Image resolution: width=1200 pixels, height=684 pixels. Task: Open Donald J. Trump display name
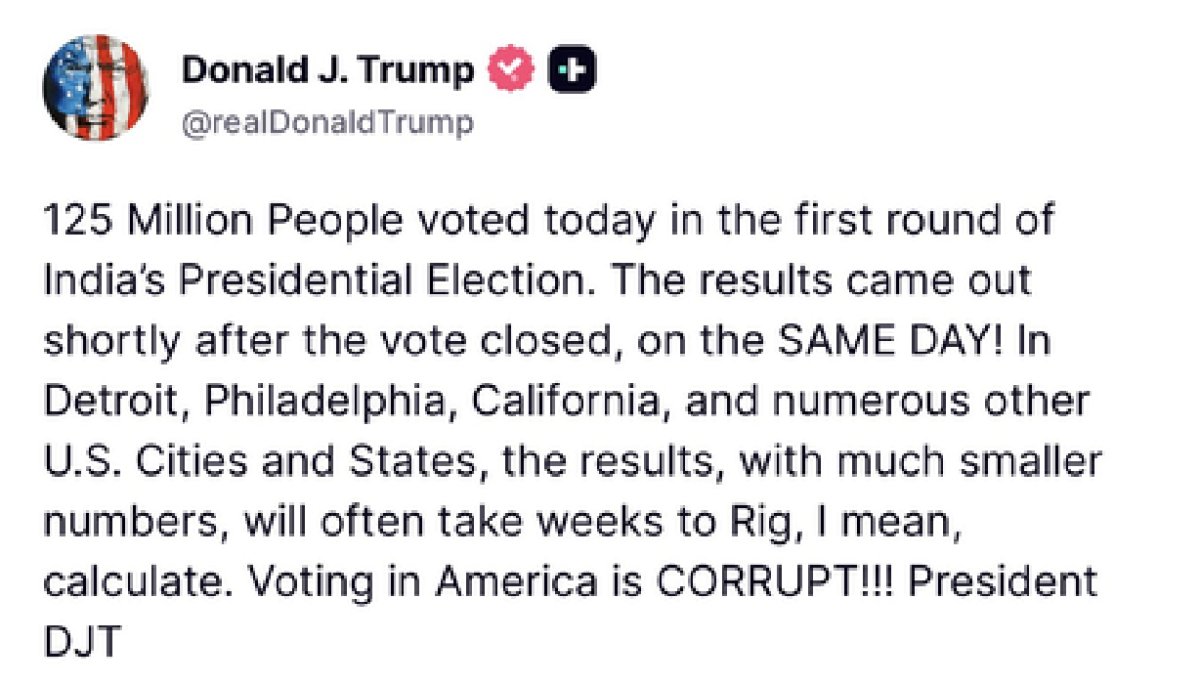coord(328,70)
